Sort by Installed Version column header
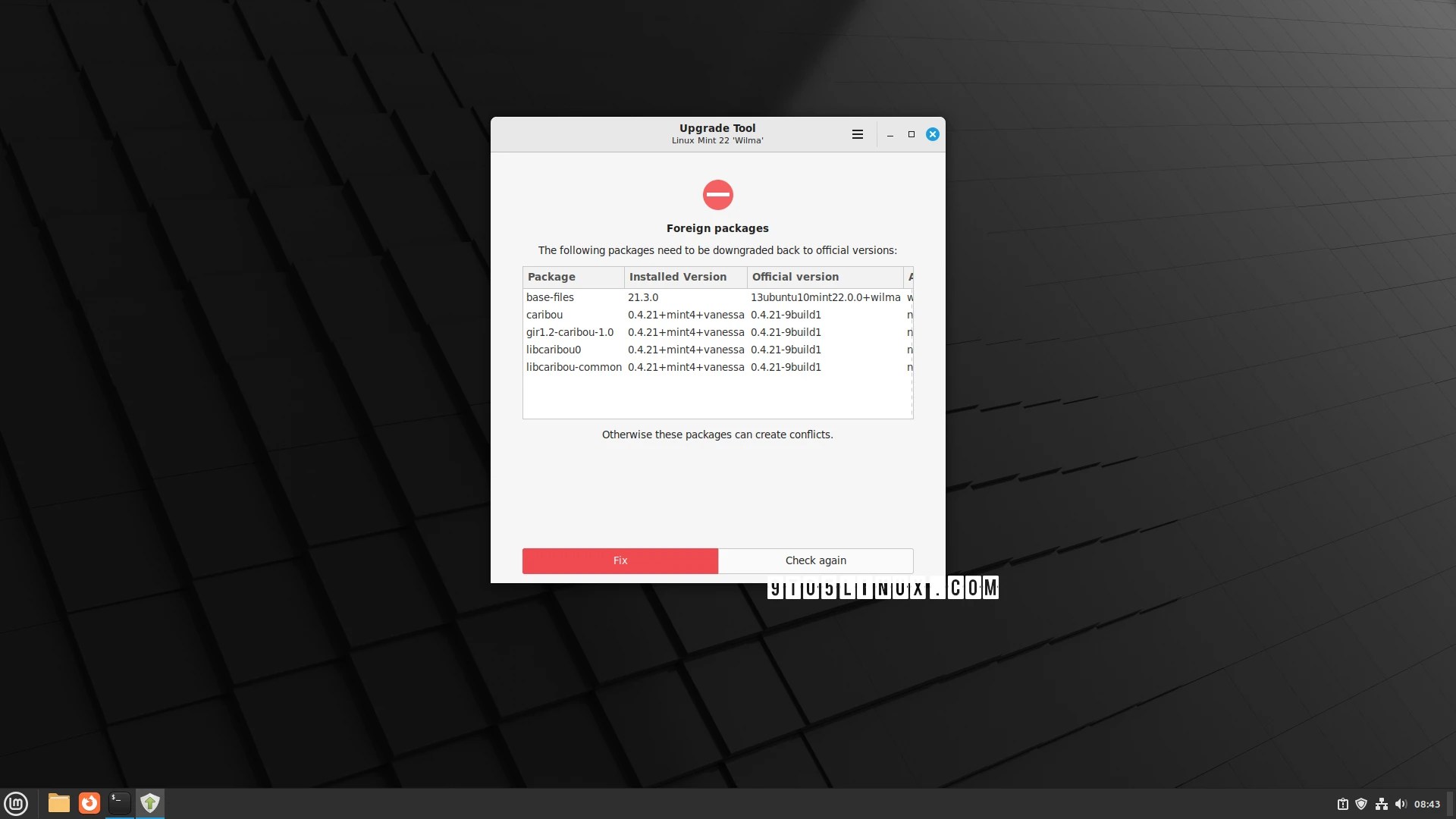The image size is (1456, 819). [685, 277]
